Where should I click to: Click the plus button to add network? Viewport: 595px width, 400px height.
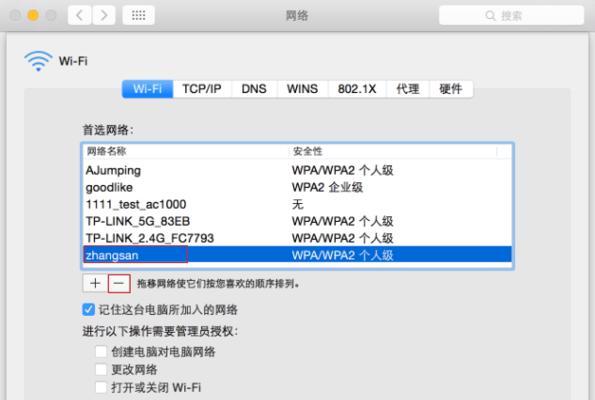[x=95, y=283]
